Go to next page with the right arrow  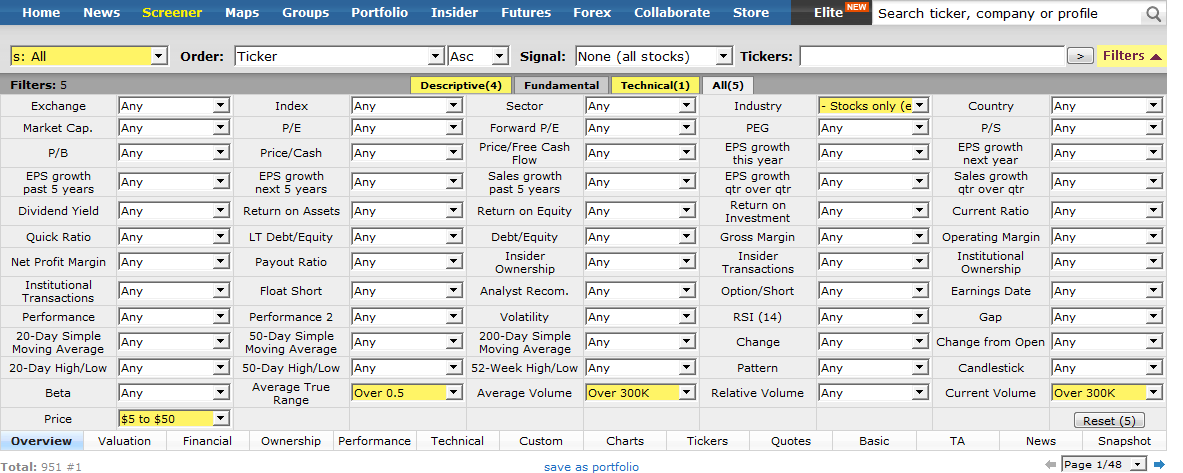coord(1158,464)
